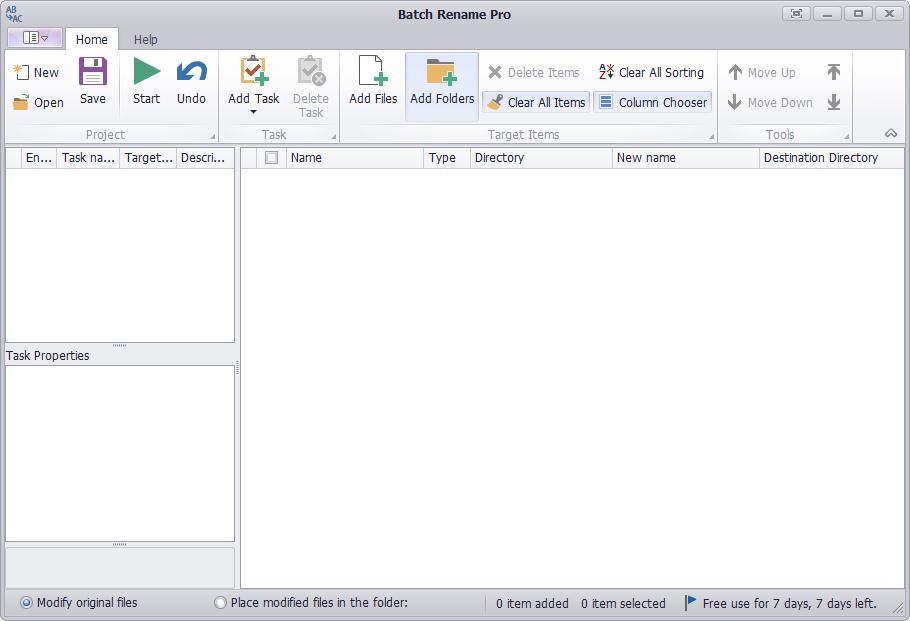The height and width of the screenshot is (621, 910).
Task: Click Clear All Sorting
Action: (651, 73)
